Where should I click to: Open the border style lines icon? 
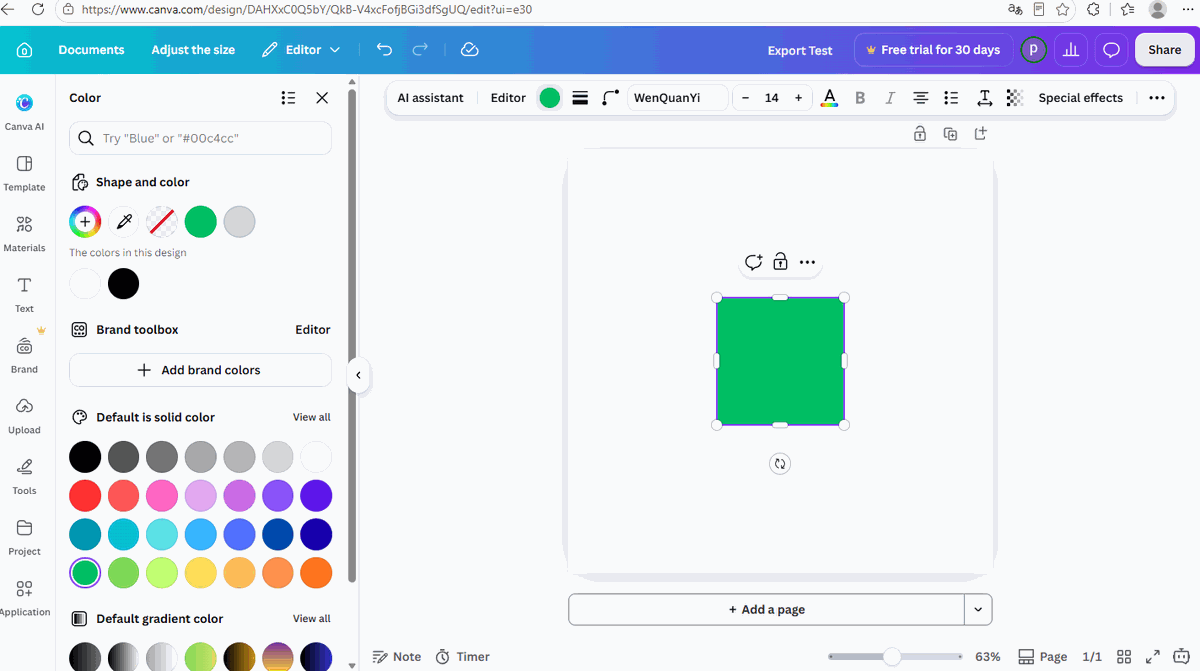[x=580, y=98]
